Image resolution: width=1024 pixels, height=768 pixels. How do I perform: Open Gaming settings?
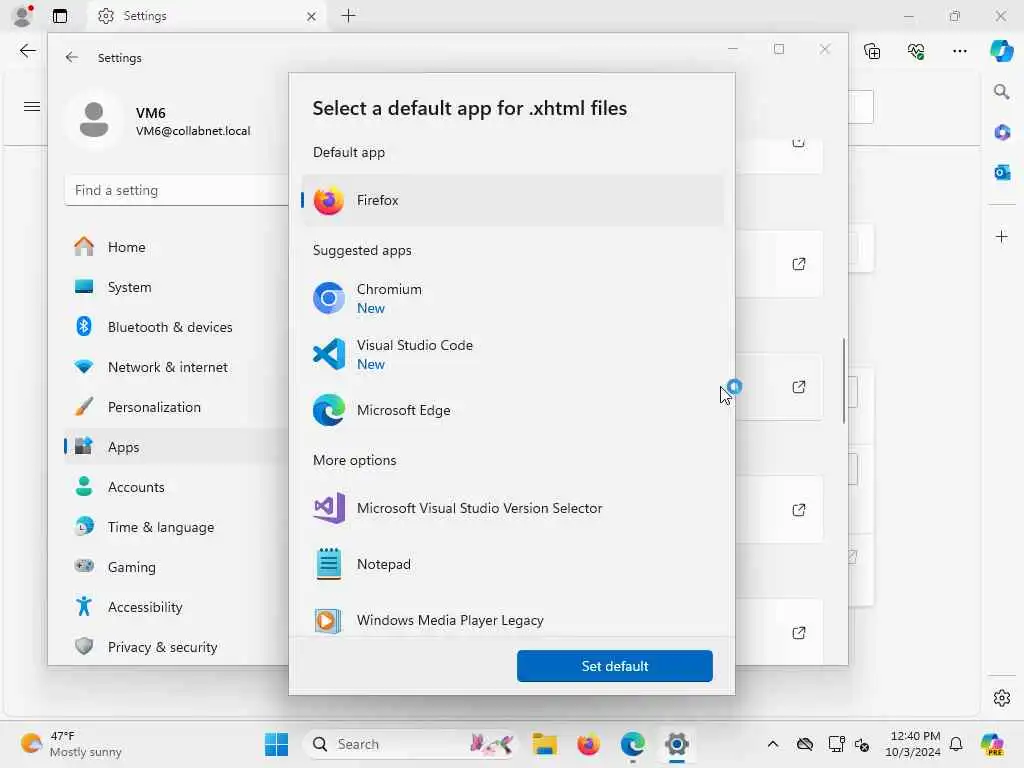[176, 567]
